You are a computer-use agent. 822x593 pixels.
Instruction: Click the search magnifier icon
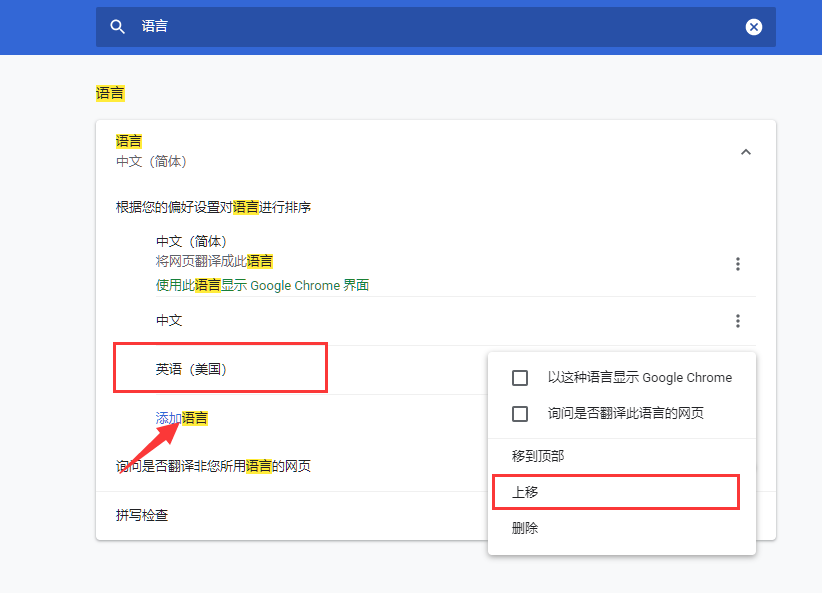[117, 27]
